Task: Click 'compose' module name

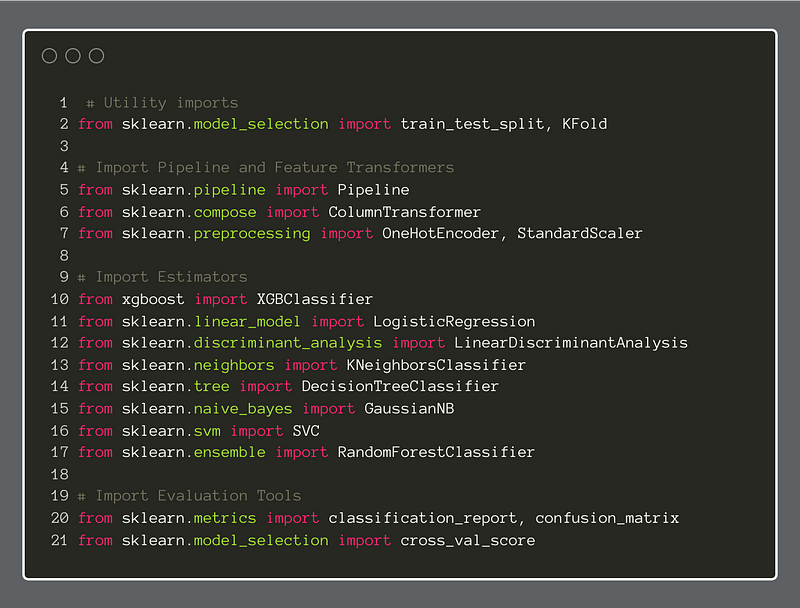Action: [224, 213]
